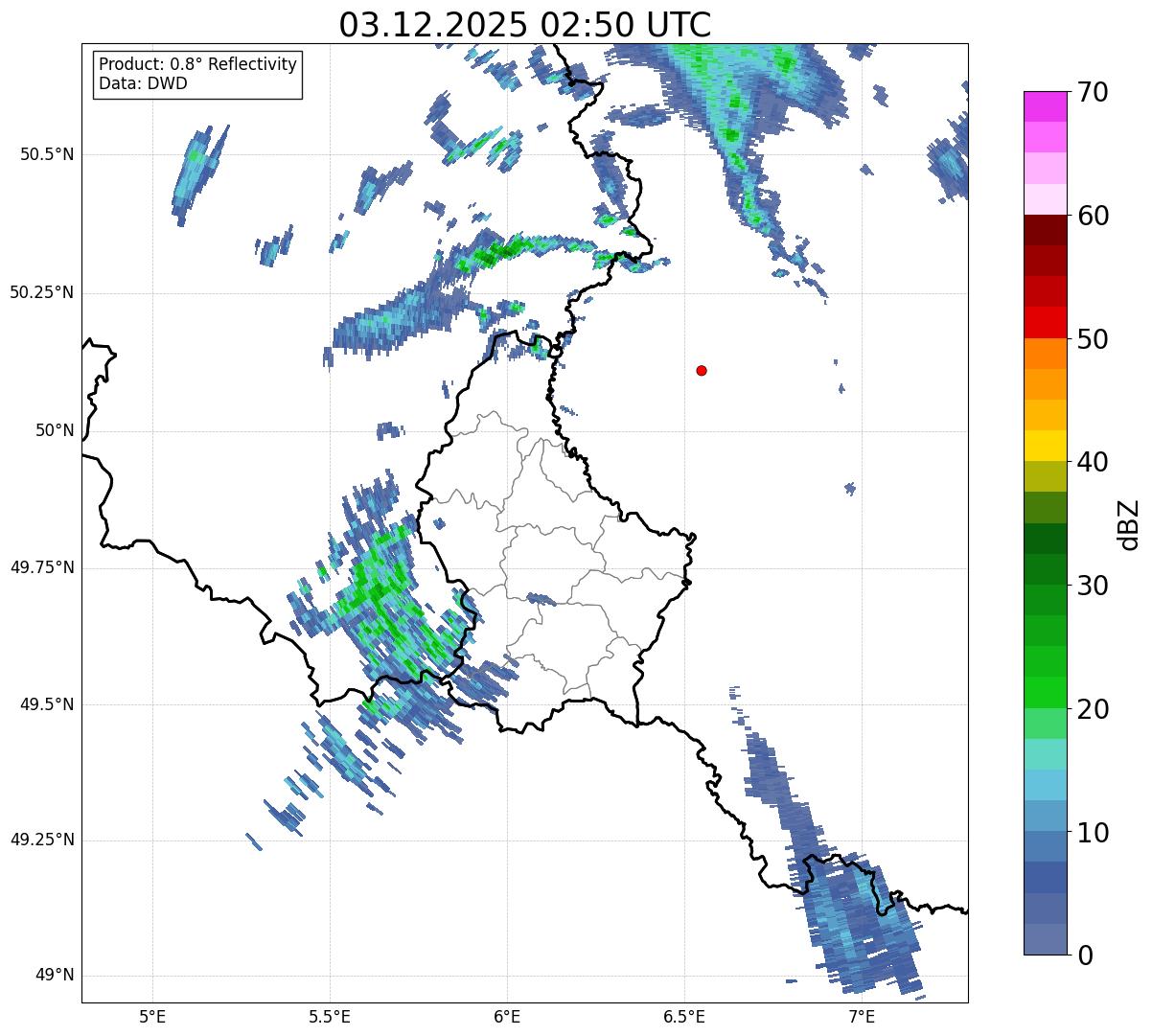
Task: Click the 49.25°N latitude label
Action: [x=41, y=840]
